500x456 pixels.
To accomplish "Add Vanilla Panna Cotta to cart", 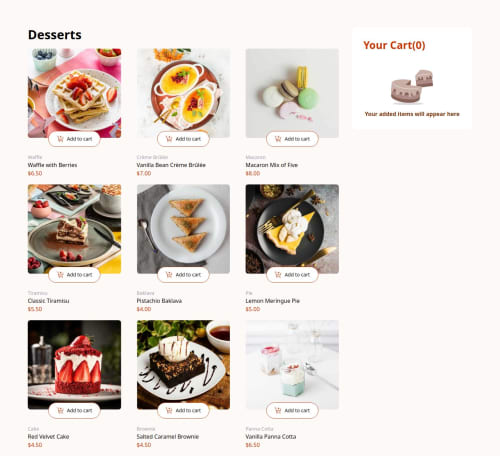I will pos(292,410).
